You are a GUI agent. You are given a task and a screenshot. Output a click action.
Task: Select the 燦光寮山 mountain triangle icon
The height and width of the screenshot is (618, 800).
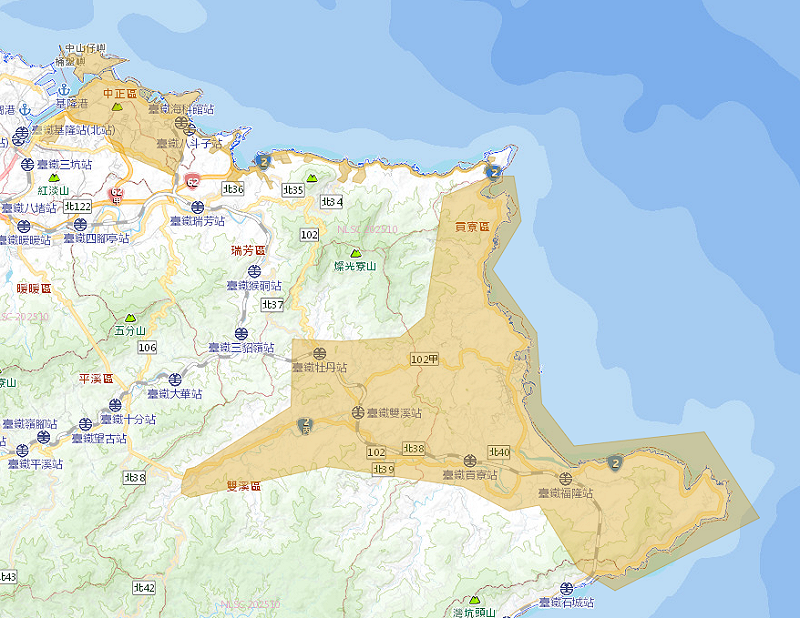tap(356, 254)
